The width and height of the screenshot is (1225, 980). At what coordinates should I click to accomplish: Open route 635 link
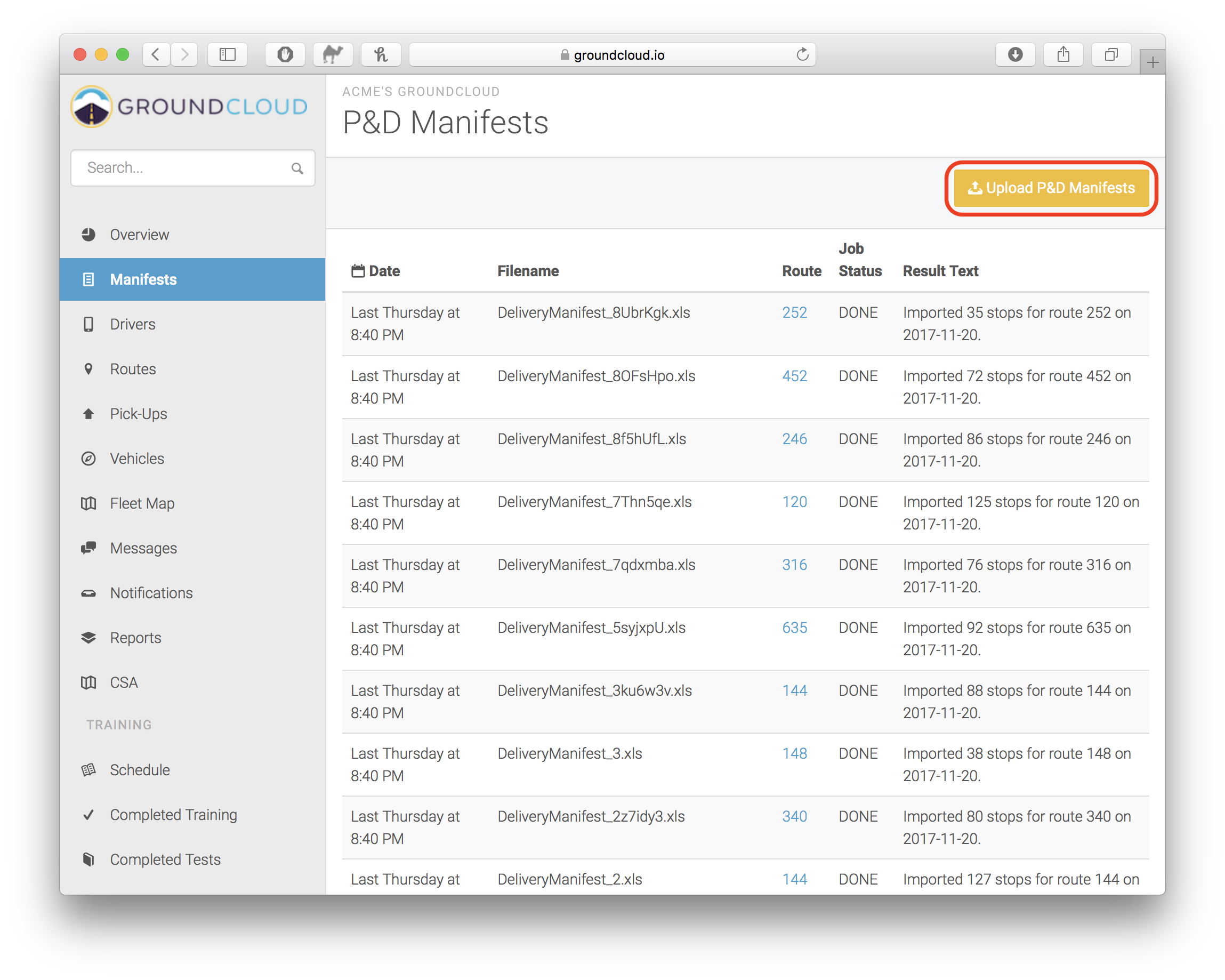[x=794, y=628]
